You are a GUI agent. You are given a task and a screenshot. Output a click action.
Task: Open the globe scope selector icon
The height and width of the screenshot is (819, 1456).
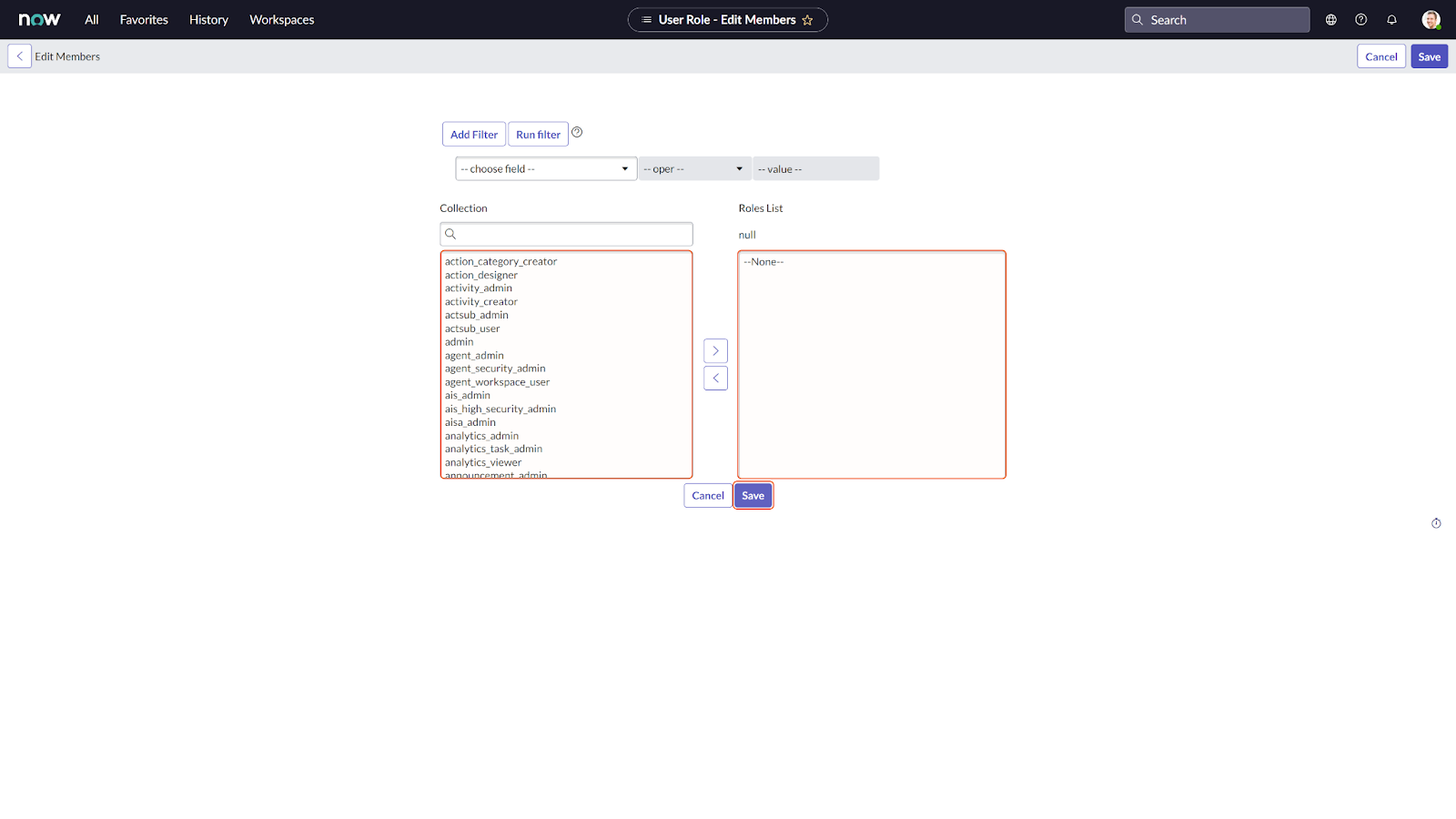coord(1330,20)
